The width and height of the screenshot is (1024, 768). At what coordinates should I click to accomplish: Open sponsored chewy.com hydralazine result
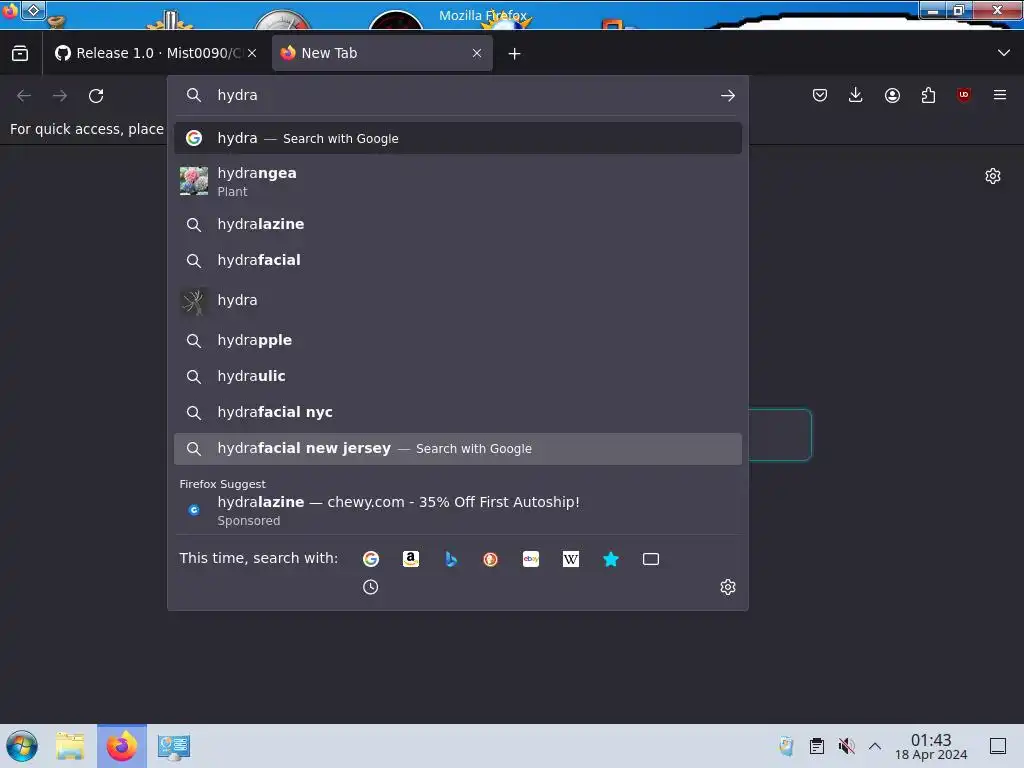pyautogui.click(x=458, y=510)
